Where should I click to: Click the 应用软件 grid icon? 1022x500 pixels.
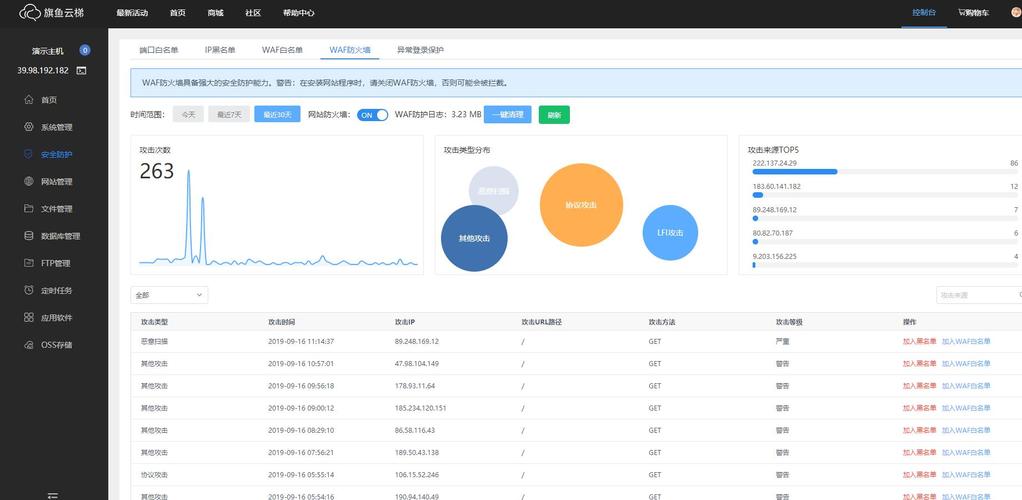point(29,317)
